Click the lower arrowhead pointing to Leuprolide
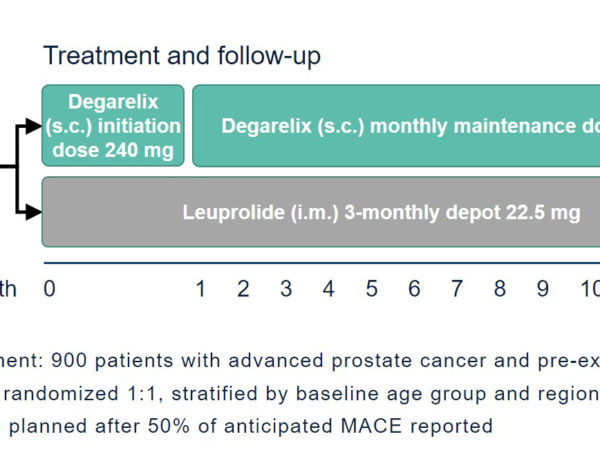The width and height of the screenshot is (600, 450). [x=33, y=212]
